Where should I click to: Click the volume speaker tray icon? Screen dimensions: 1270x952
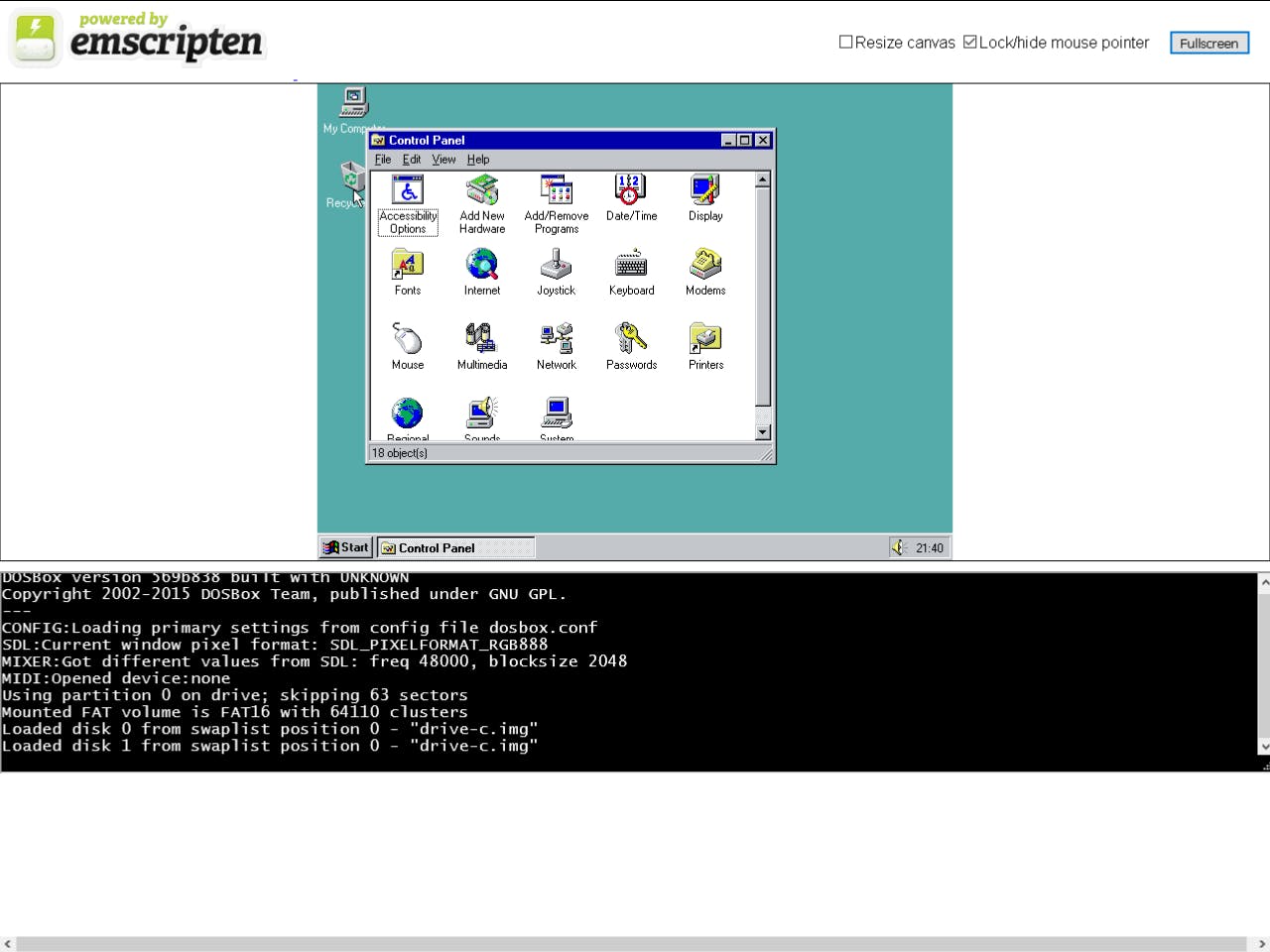pyautogui.click(x=899, y=547)
